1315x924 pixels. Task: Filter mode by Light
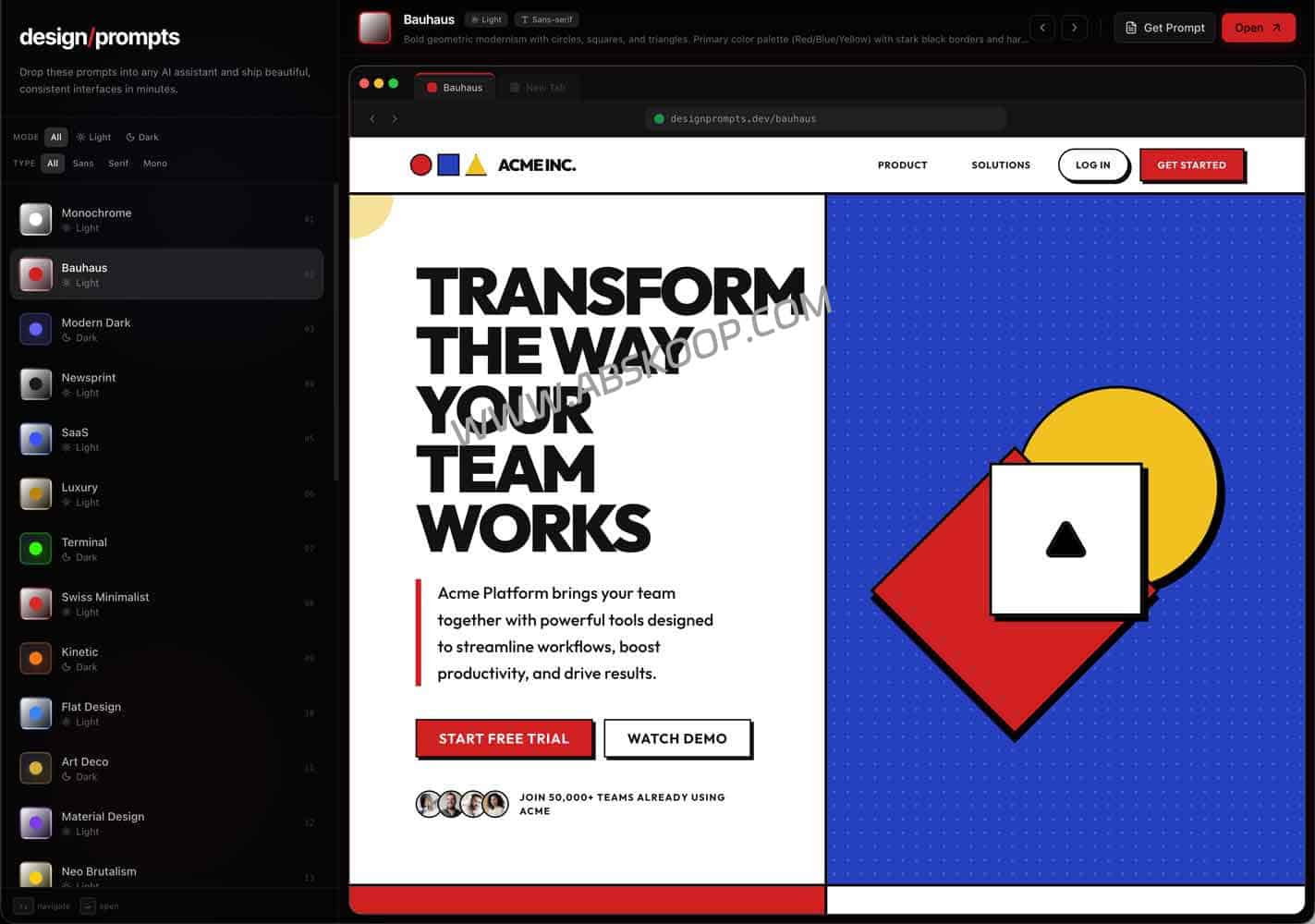point(93,137)
